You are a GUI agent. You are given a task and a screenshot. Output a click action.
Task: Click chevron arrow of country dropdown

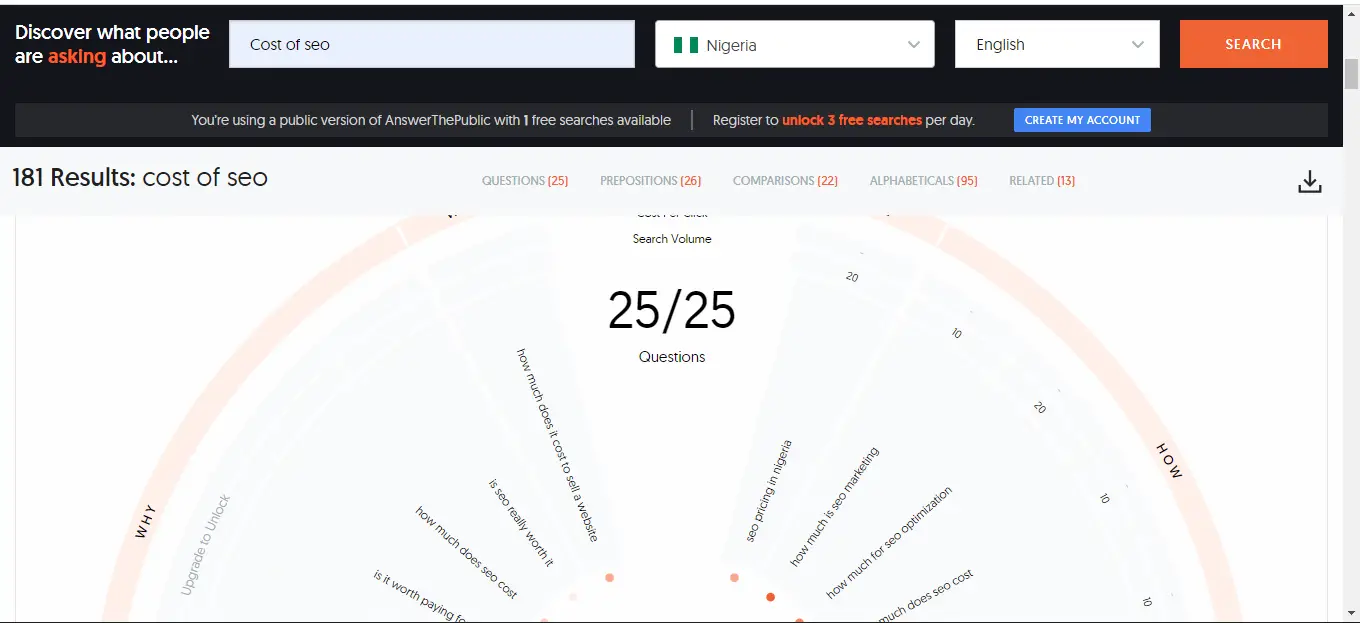pyautogui.click(x=913, y=45)
